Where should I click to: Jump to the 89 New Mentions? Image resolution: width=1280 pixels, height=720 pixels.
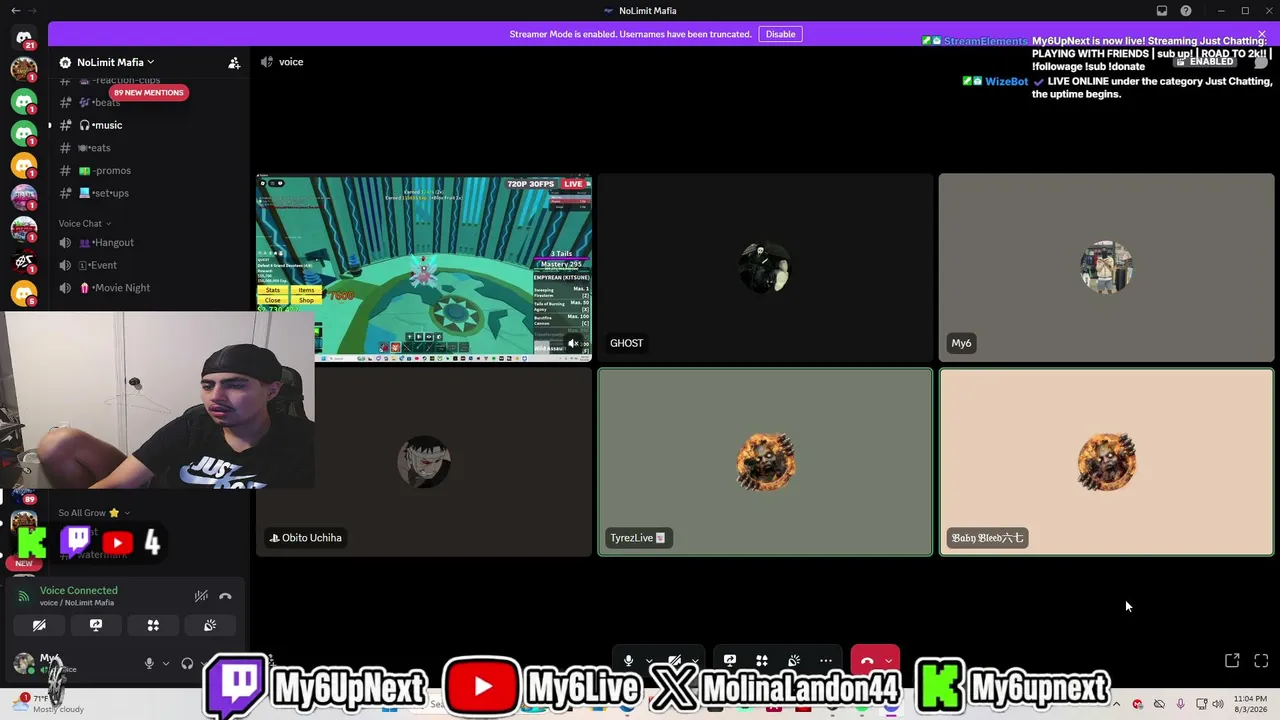click(x=148, y=93)
